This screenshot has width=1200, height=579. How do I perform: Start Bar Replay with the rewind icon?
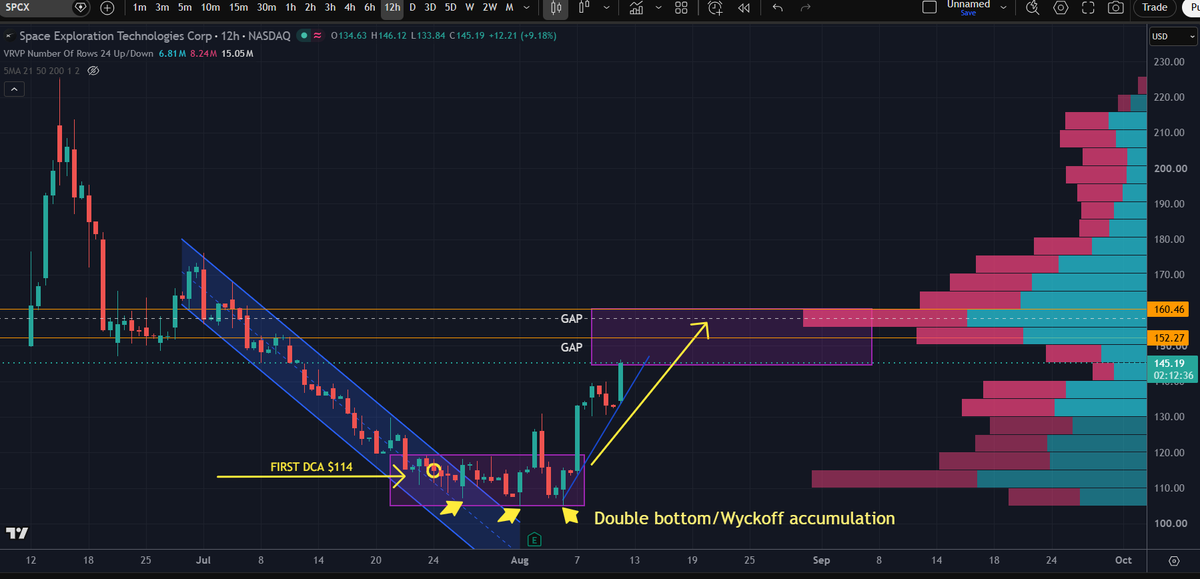point(744,7)
